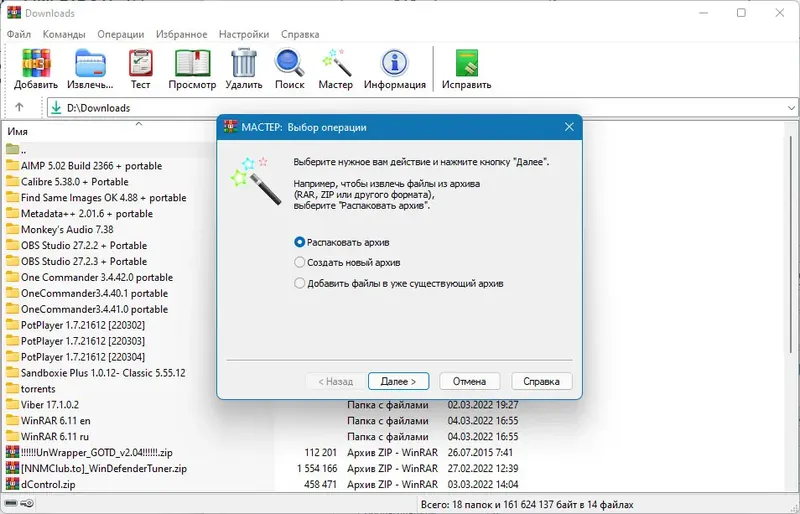Image resolution: width=800 pixels, height=514 pixels.
Task: Select AIMP 5.02 Build 2366 + portable row
Action: (91, 165)
